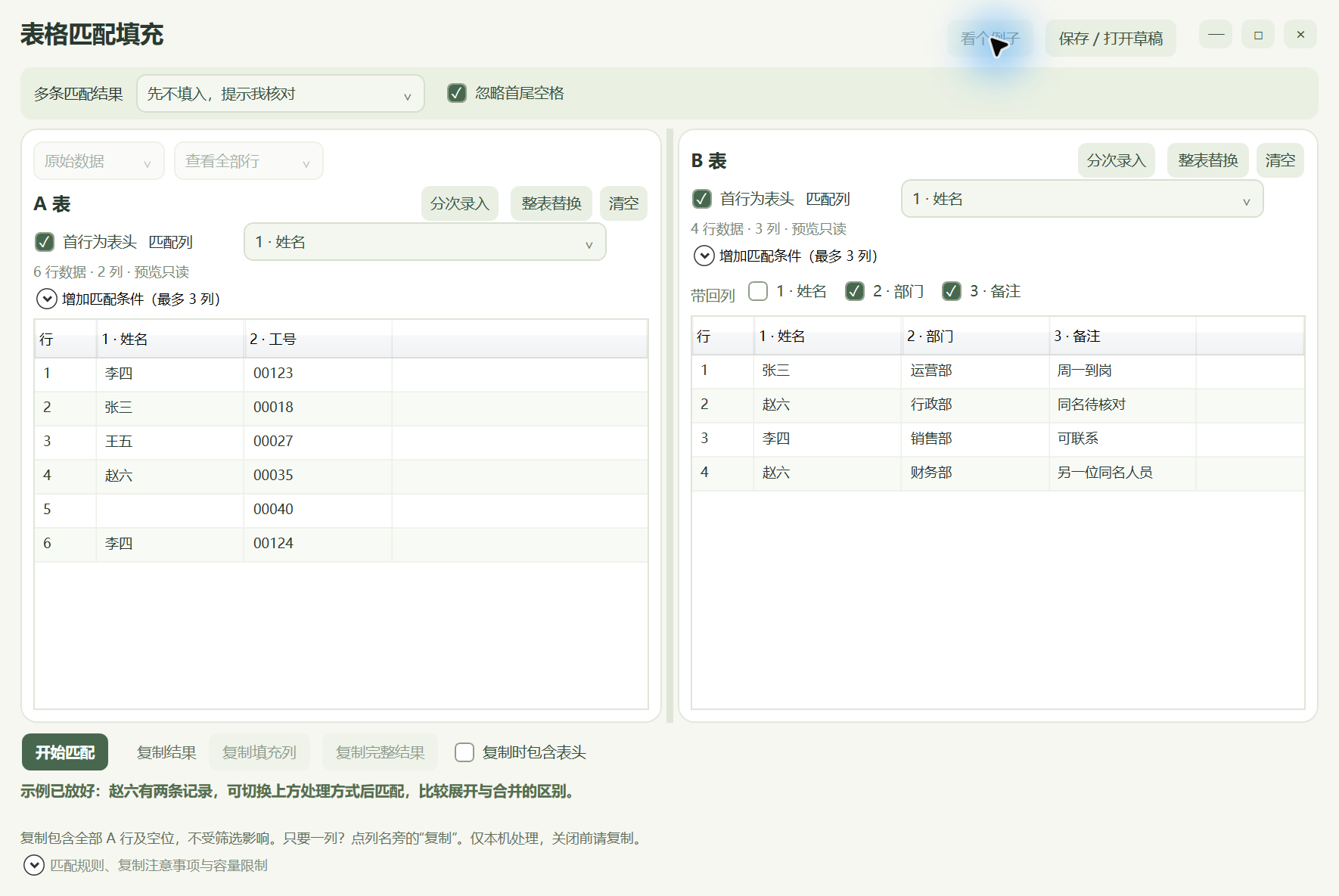Click the 复制完整结果 button
1339x896 pixels.
coord(381,752)
